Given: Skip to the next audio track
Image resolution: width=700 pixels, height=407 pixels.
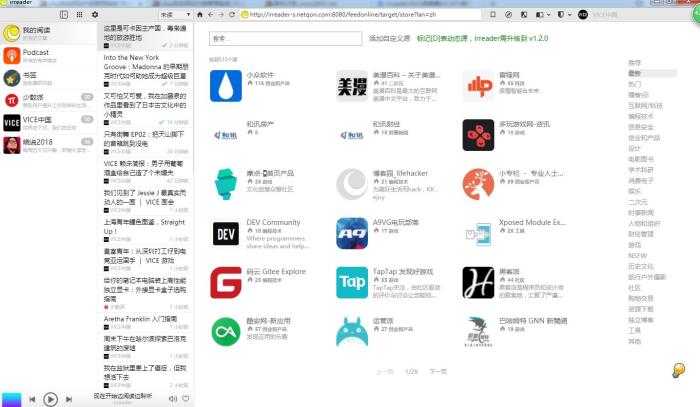Looking at the screenshot, I should (67, 399).
